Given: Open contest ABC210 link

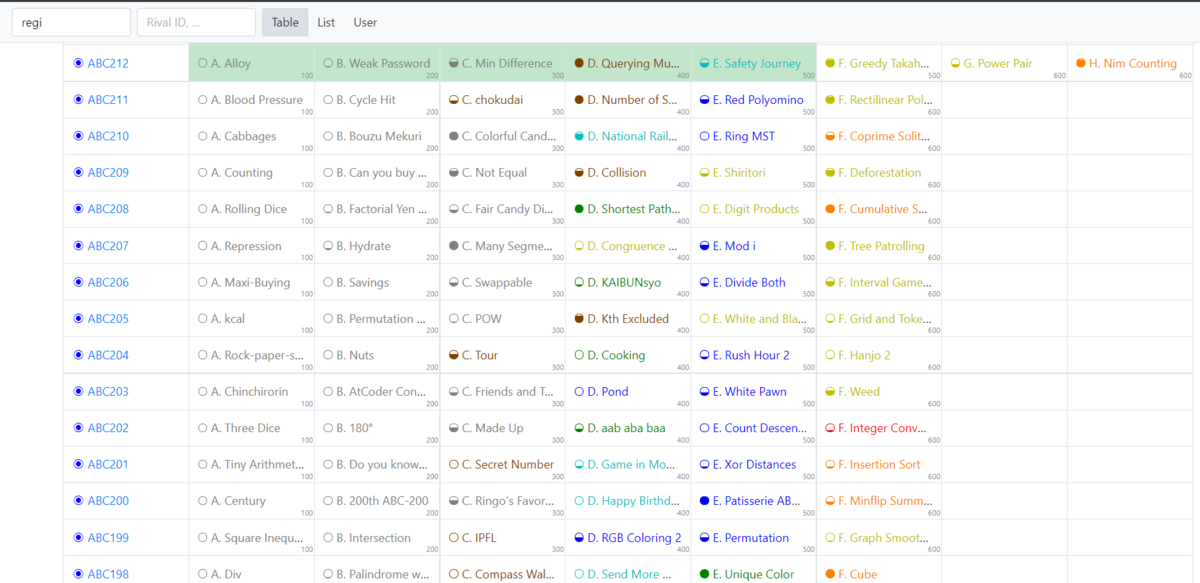Looking at the screenshot, I should [x=108, y=136].
